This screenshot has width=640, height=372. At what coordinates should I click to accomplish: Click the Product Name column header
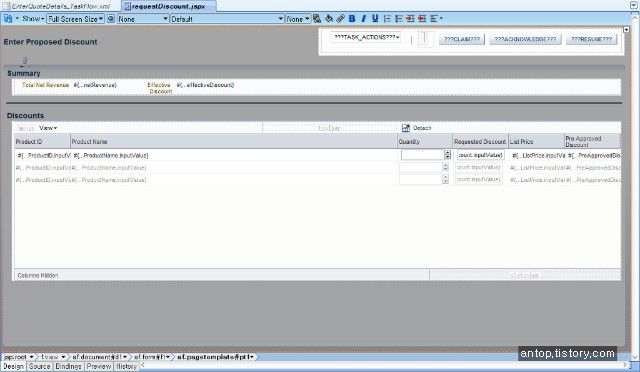[x=234, y=141]
